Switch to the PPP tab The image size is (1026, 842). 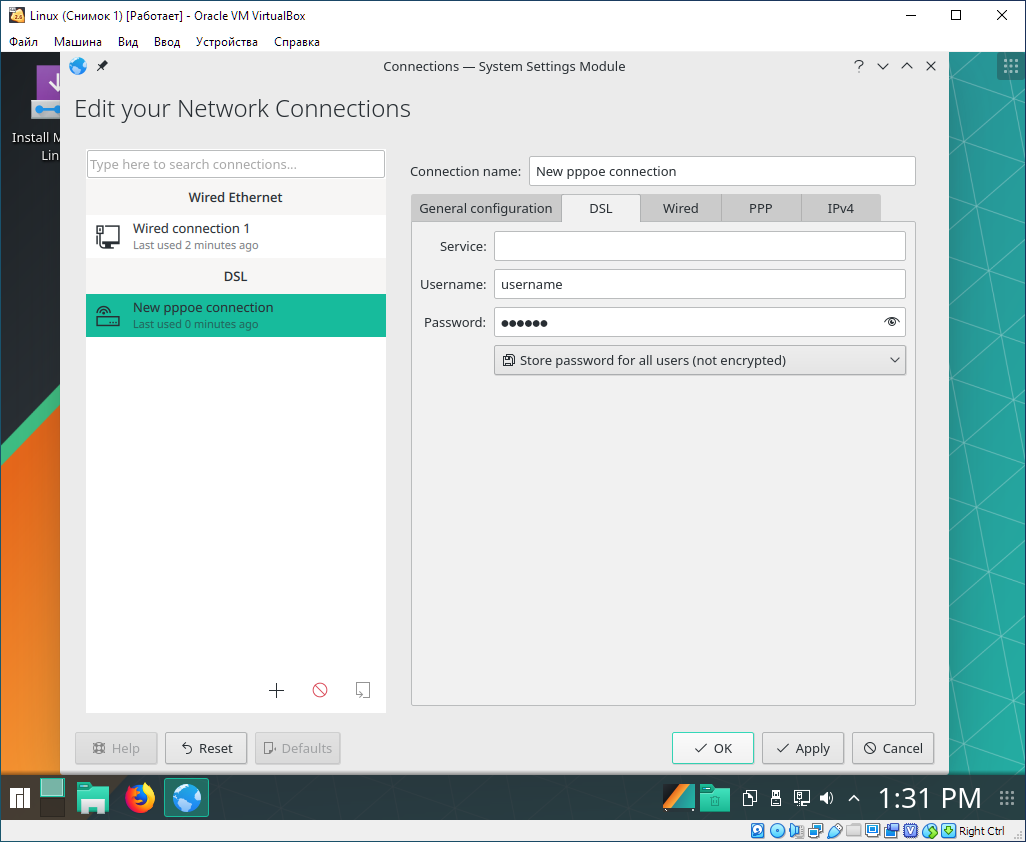coord(760,208)
